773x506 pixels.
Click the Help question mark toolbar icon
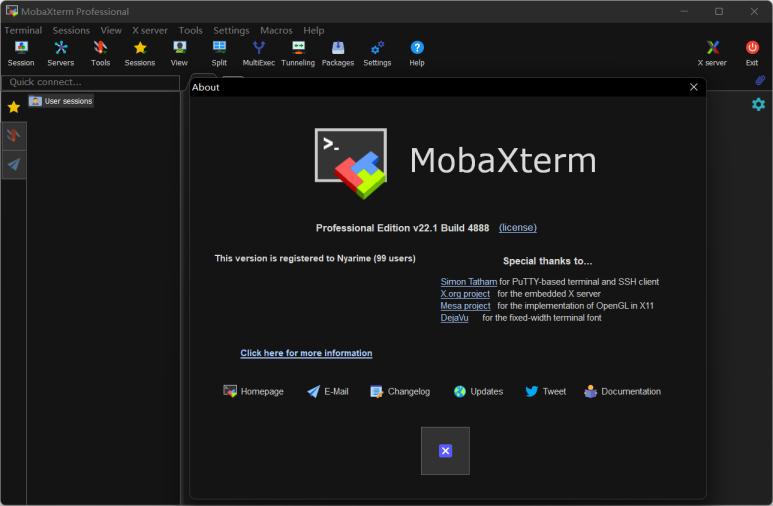(x=417, y=53)
